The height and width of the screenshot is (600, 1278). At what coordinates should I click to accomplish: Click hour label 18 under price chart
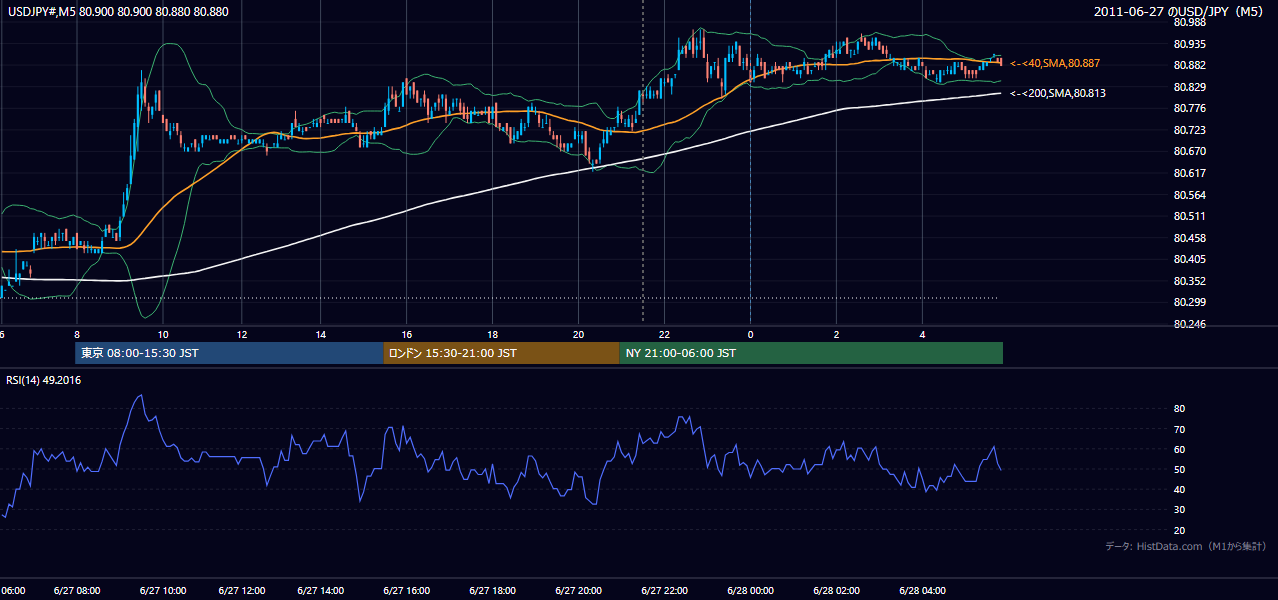point(492,333)
